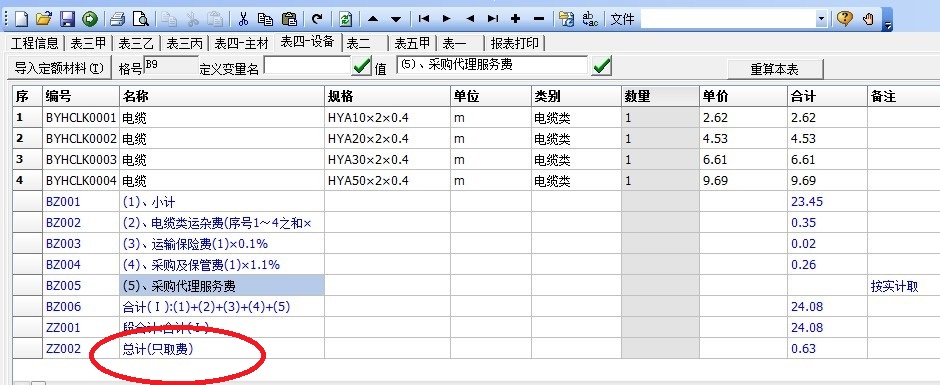Click the 重算本表 button

coord(775,69)
